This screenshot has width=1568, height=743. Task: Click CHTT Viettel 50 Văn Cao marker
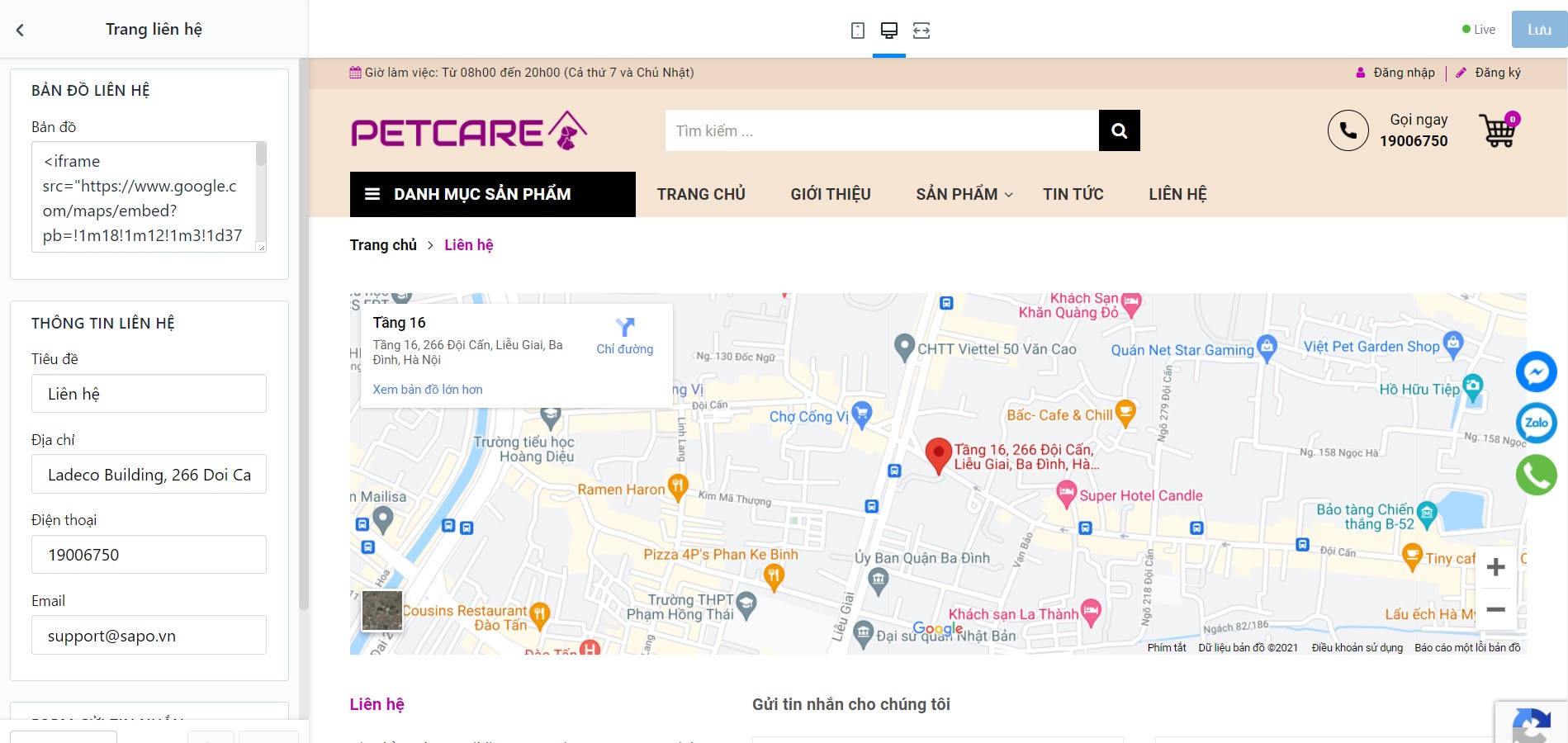click(x=905, y=347)
